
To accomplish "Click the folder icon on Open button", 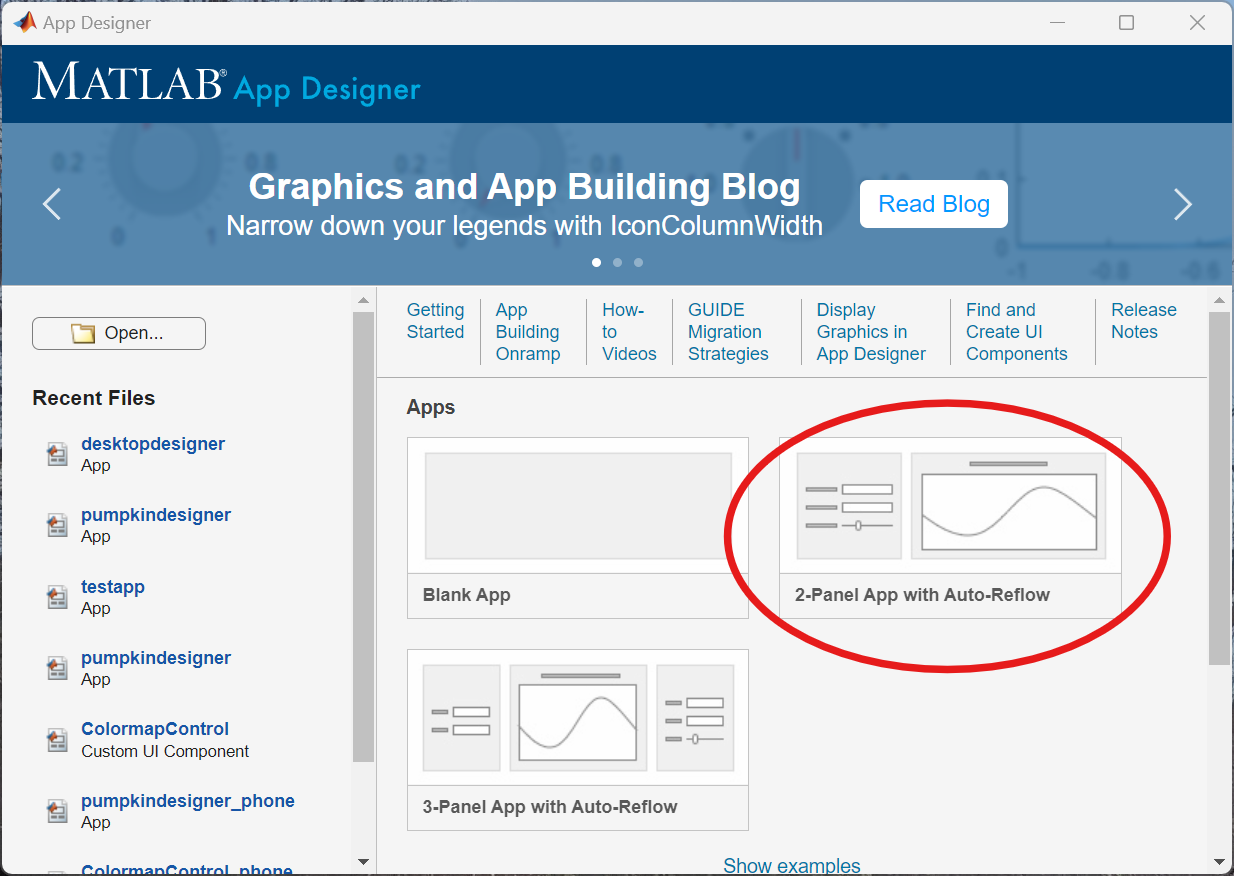I will tap(83, 334).
